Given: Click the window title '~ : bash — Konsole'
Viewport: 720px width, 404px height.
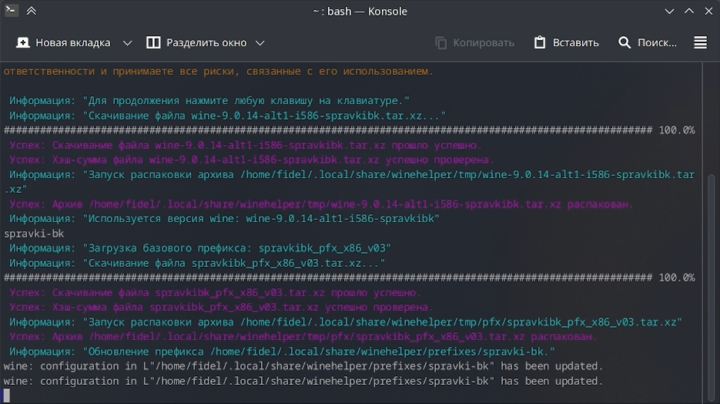Looking at the screenshot, I should pyautogui.click(x=360, y=11).
